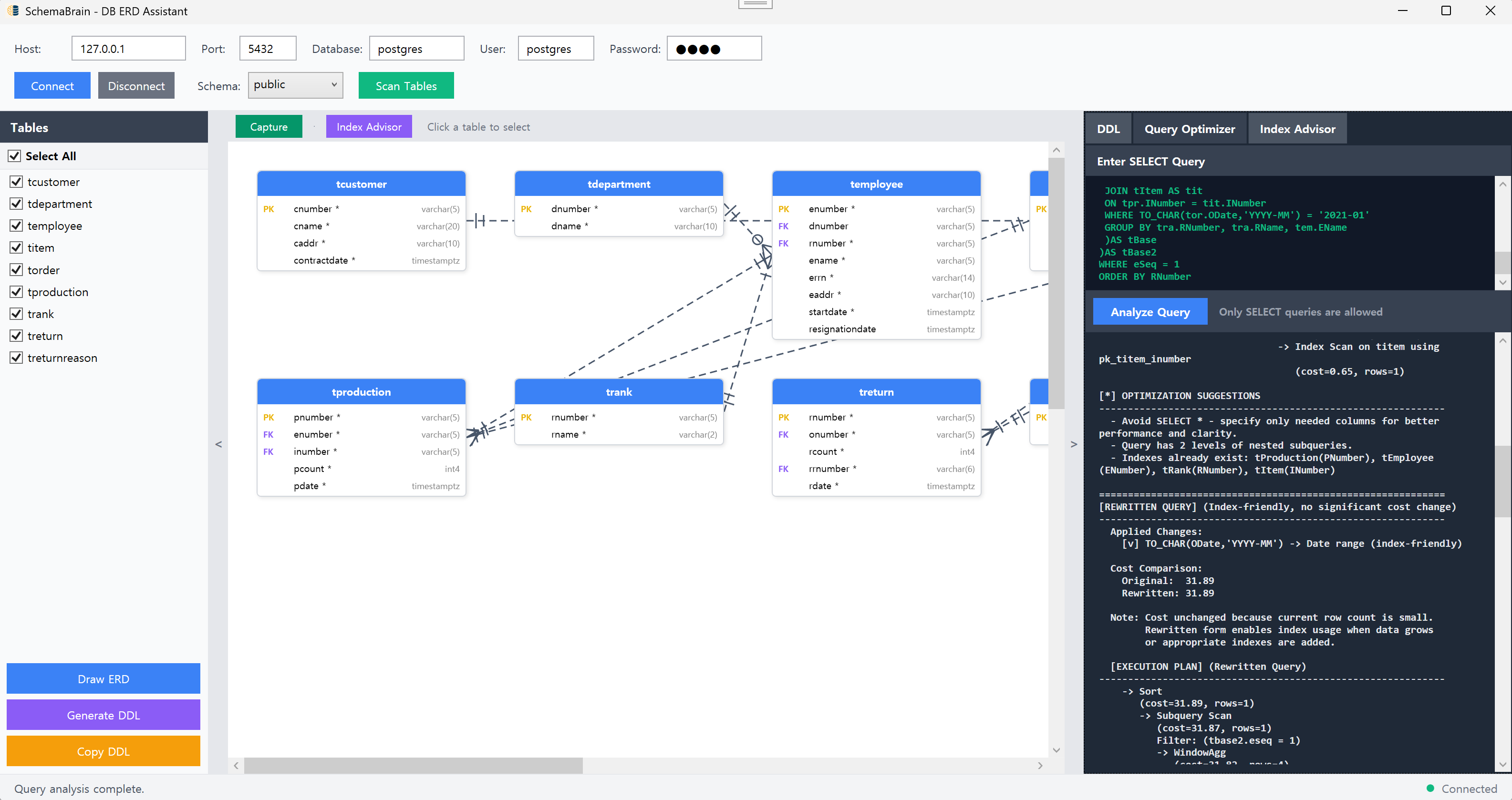
Task: Click the green Connected status indicator
Action: tap(1431, 789)
